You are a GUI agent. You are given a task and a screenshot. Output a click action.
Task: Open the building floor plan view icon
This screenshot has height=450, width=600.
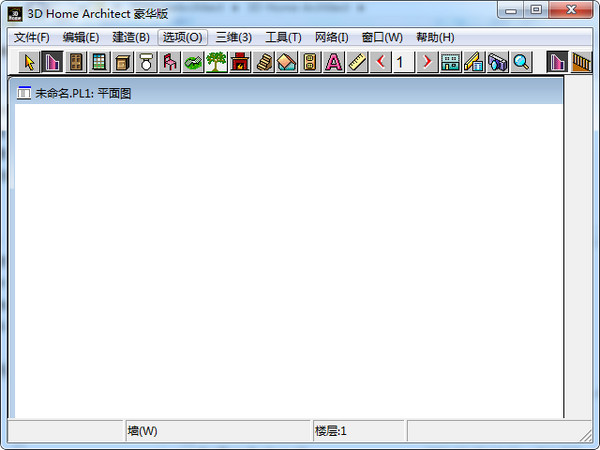coord(450,62)
